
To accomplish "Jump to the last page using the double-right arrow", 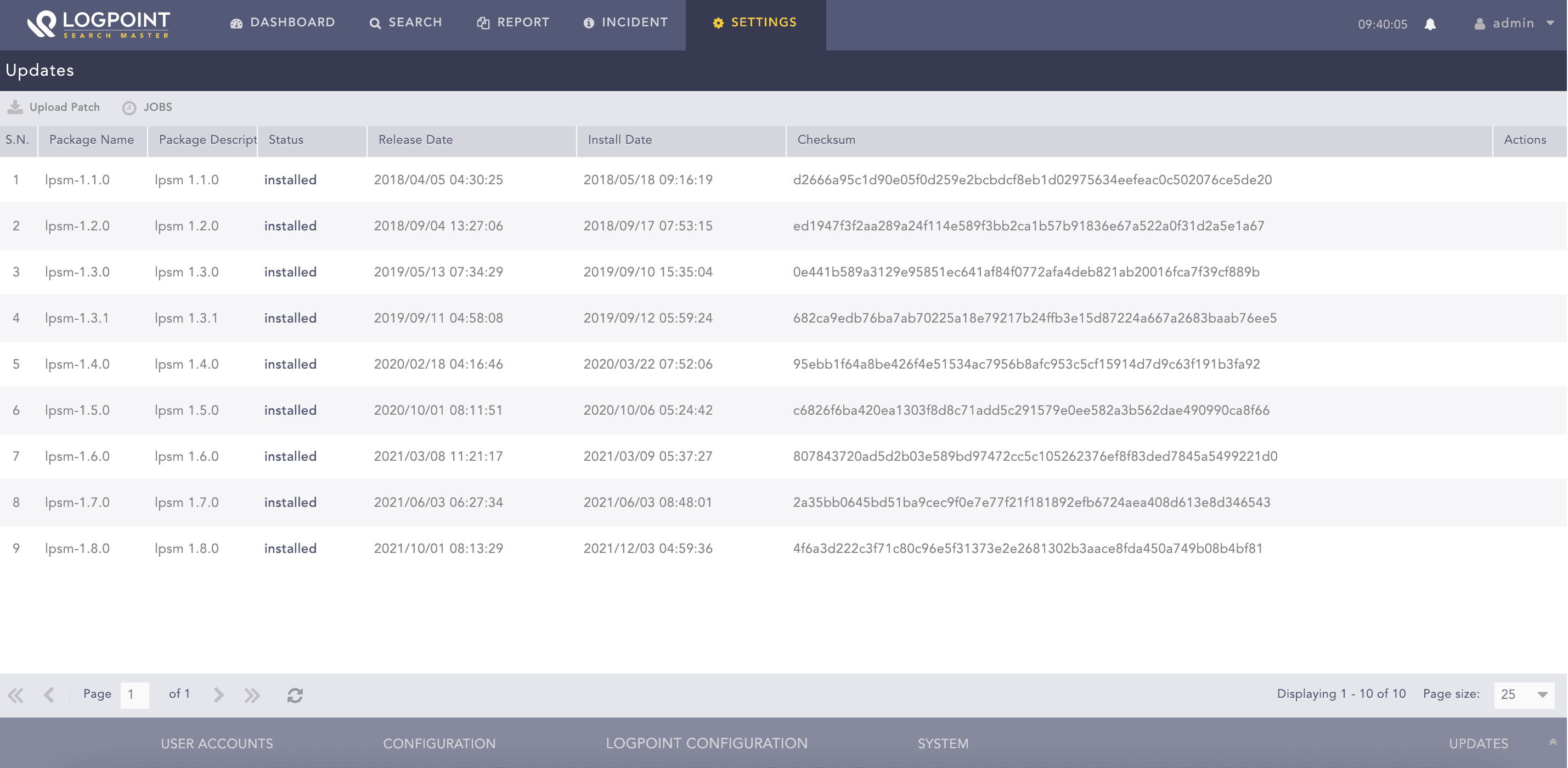I will (x=252, y=695).
